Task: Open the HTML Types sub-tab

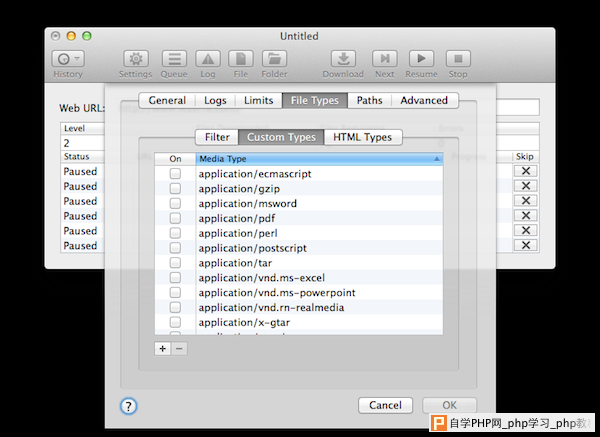Action: (x=363, y=137)
